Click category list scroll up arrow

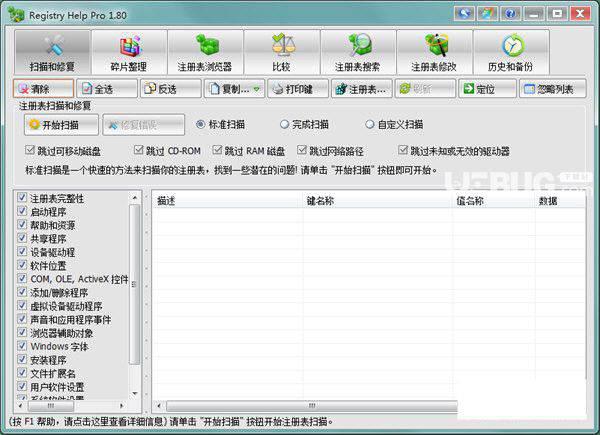pos(135,197)
